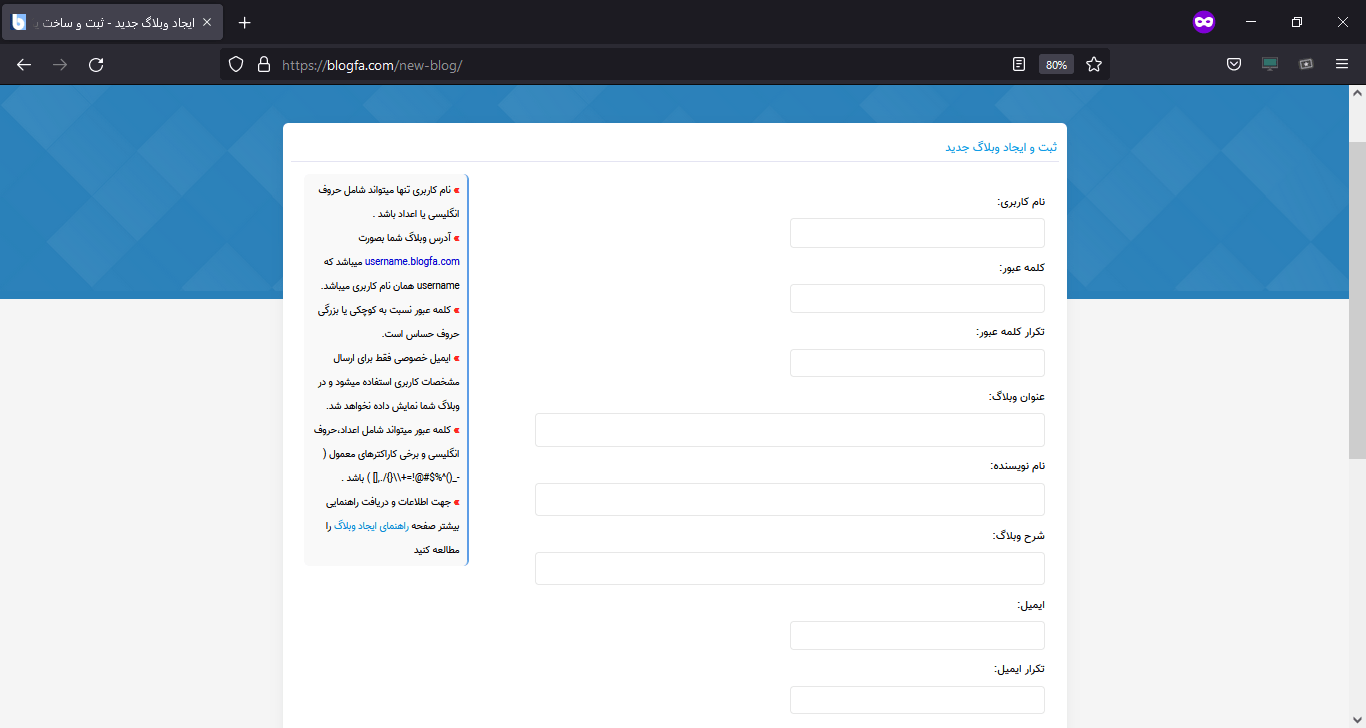Image resolution: width=1366 pixels, height=728 pixels.
Task: Focus the نام کاربری username field
Action: [x=917, y=233]
